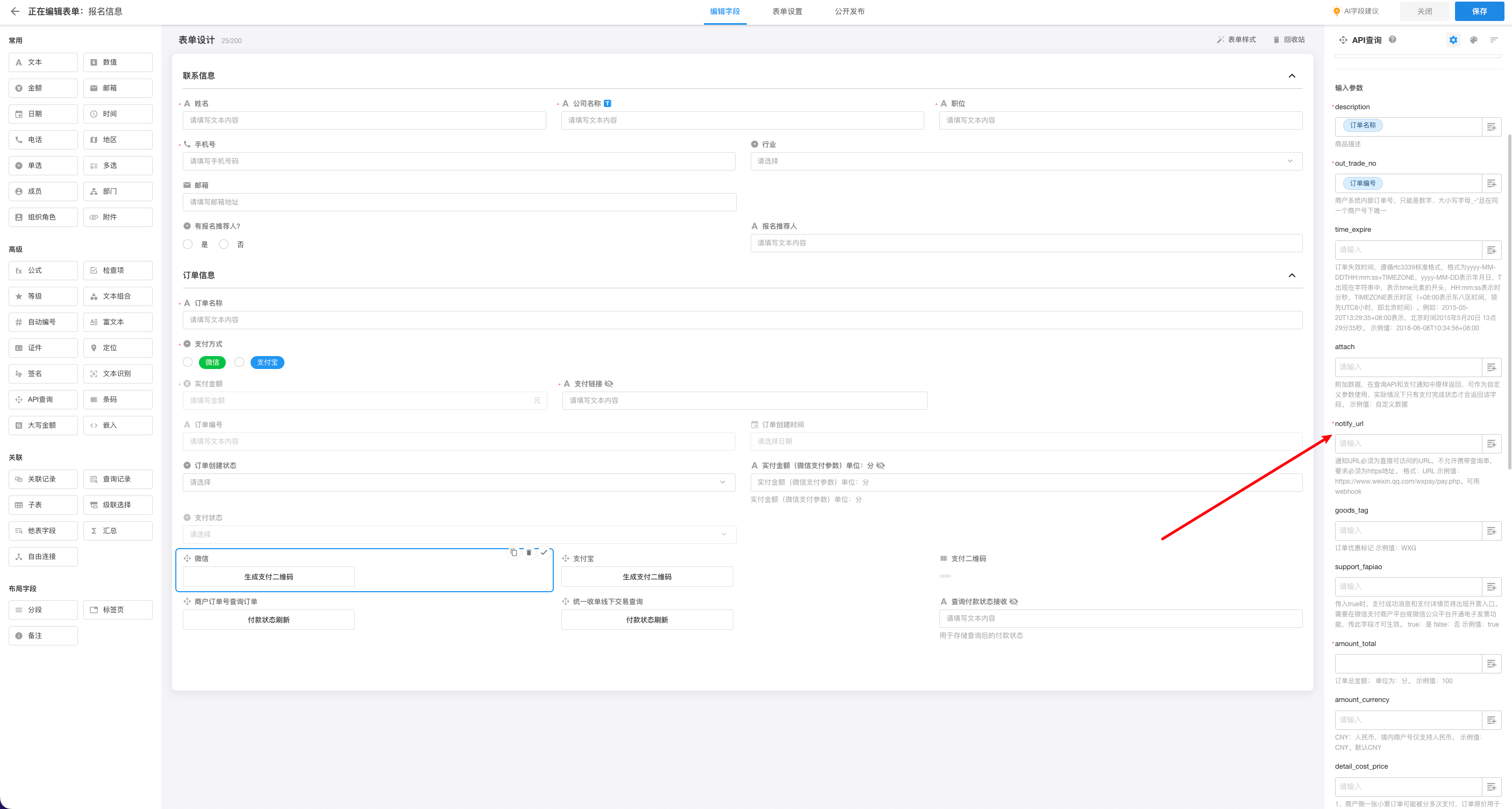Select the 微信 payment radio option
This screenshot has height=809, width=1512.
(x=188, y=362)
